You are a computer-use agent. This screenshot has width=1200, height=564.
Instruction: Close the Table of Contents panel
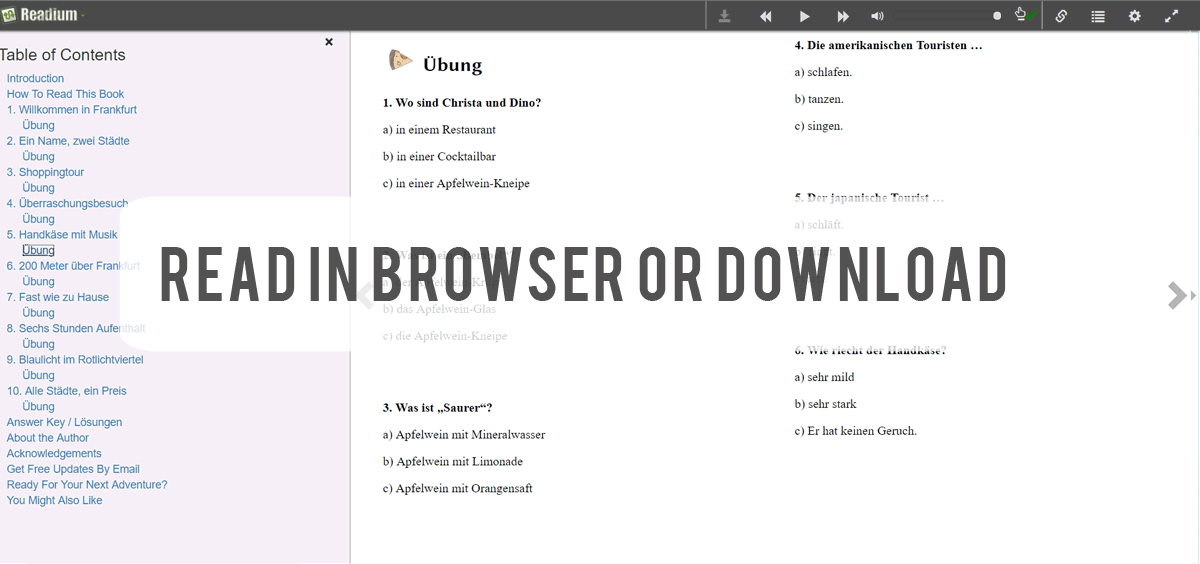point(329,42)
